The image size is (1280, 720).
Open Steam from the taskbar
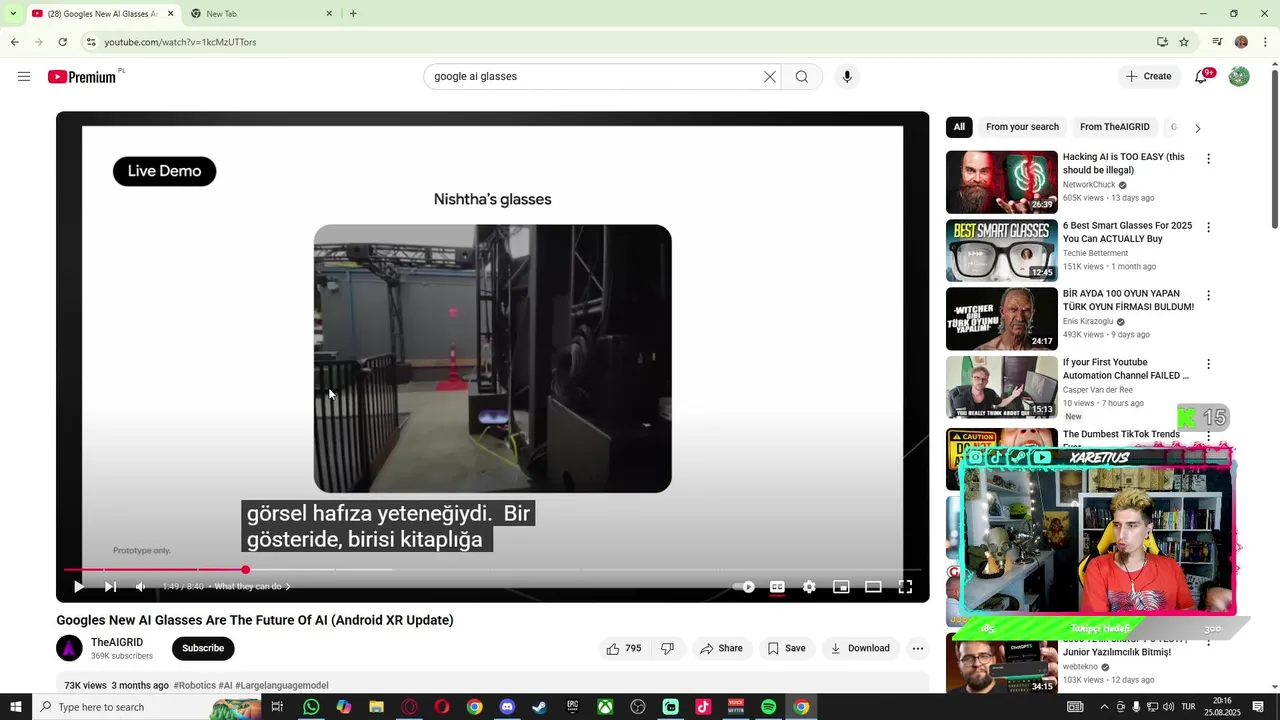click(x=539, y=707)
